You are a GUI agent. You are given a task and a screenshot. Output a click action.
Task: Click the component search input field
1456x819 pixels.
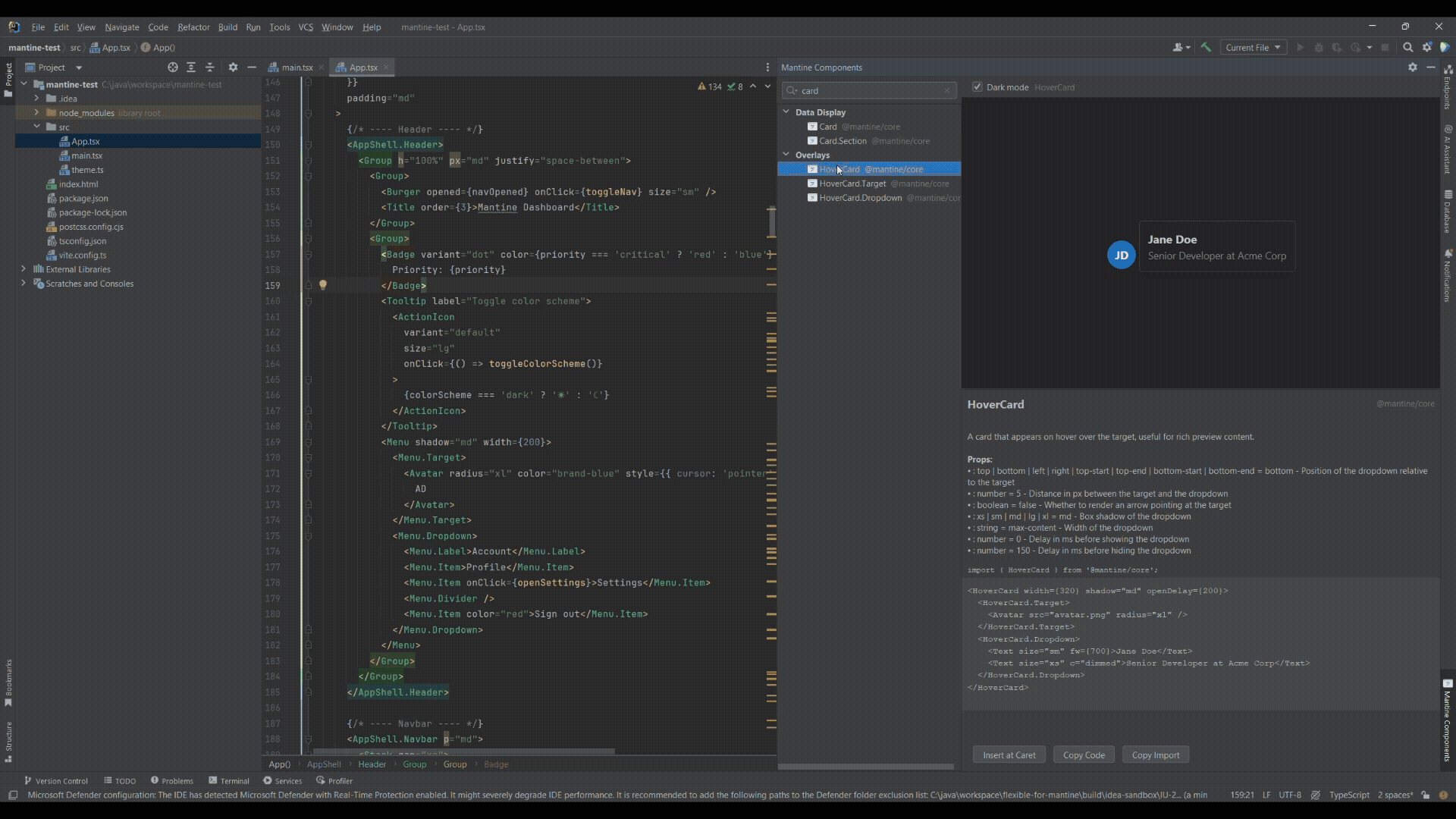869,91
